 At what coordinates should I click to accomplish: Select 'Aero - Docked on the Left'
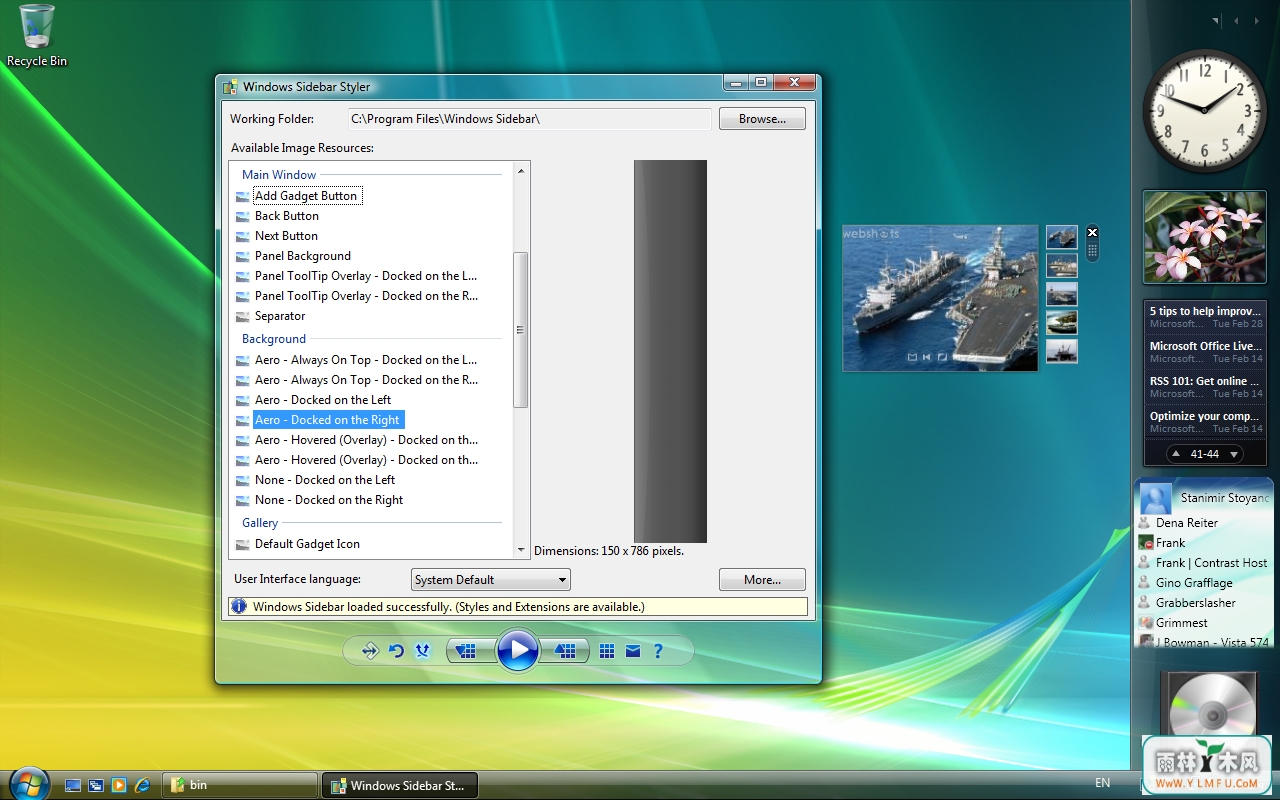(x=322, y=400)
